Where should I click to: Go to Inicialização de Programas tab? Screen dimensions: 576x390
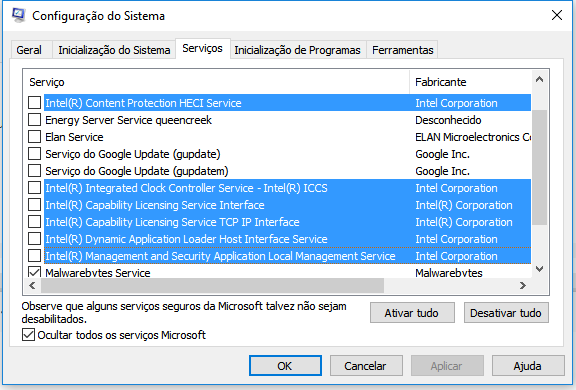click(297, 50)
